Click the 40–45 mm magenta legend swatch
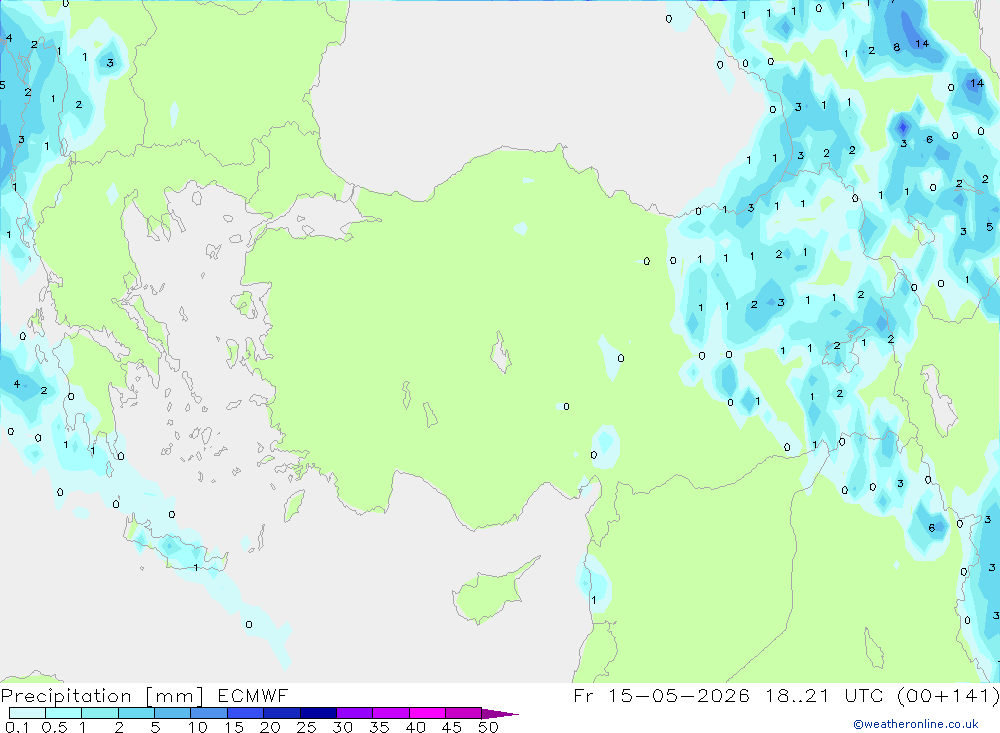Viewport: 1000px width, 733px height. point(427,713)
